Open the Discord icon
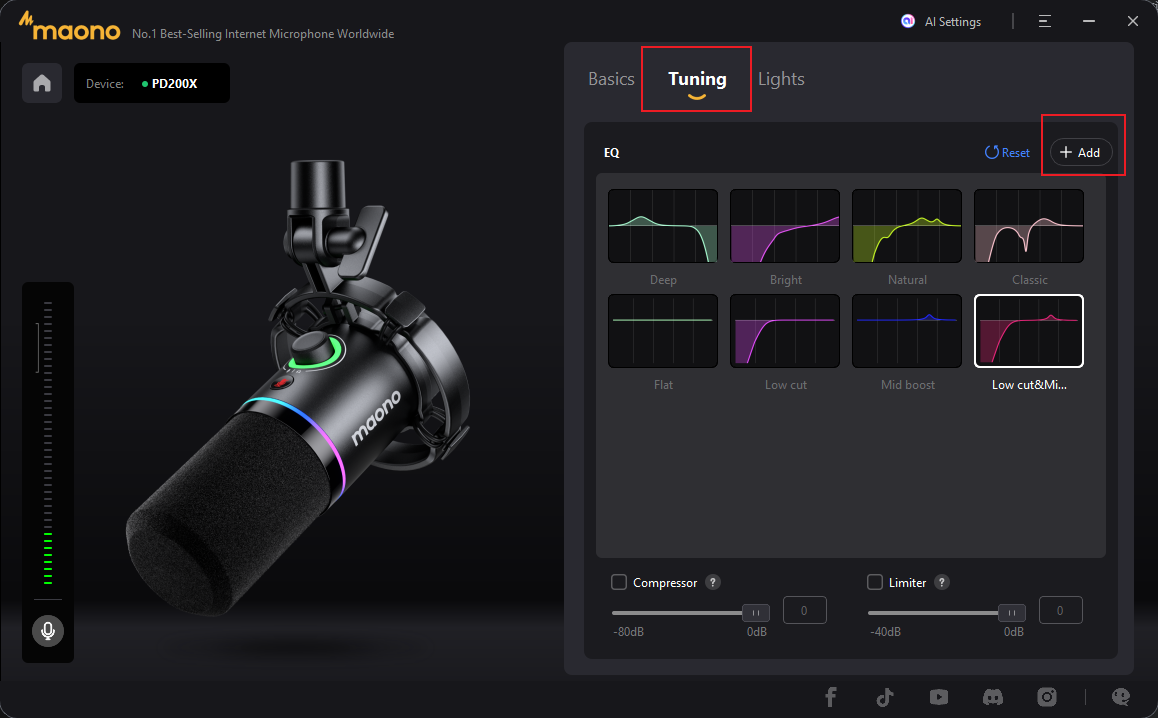Viewport: 1158px width, 718px height. coord(993,697)
